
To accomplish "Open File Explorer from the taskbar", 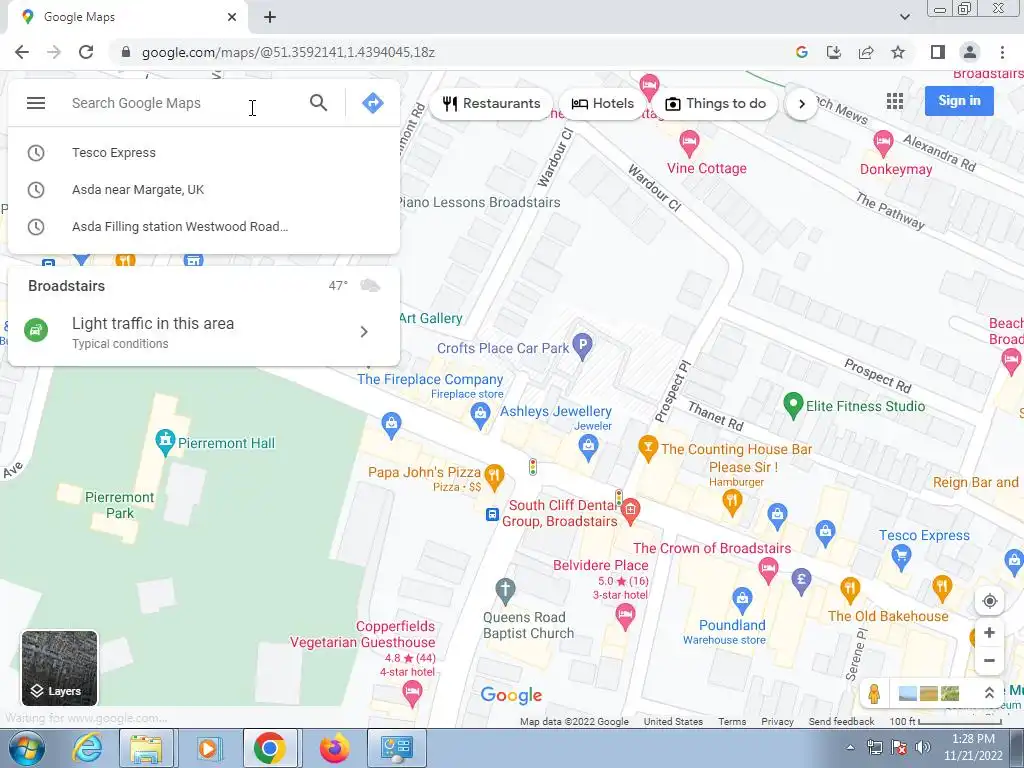I will [147, 748].
